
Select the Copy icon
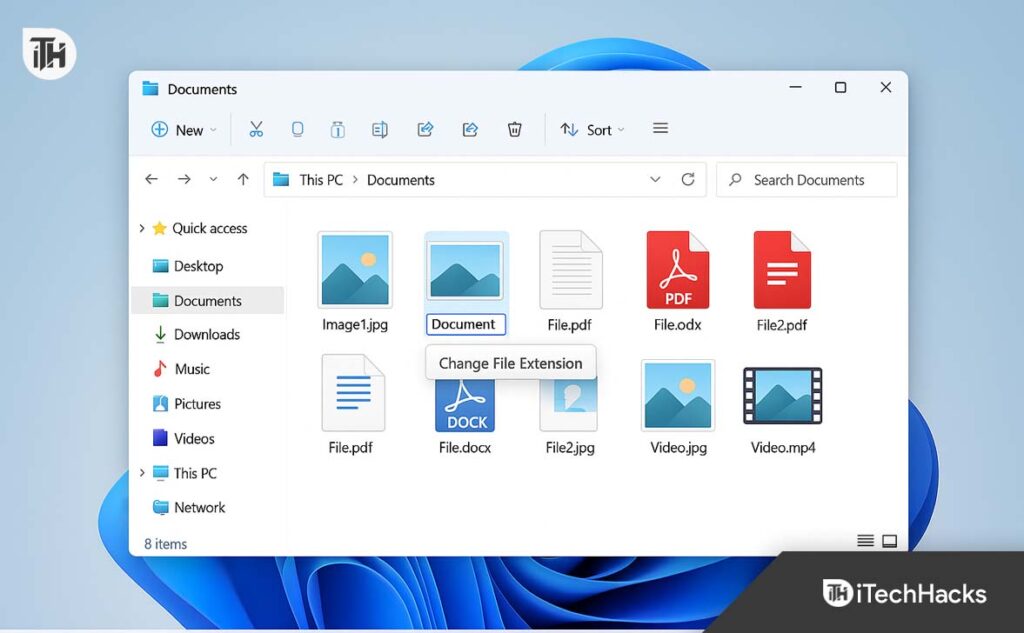pyautogui.click(x=295, y=129)
